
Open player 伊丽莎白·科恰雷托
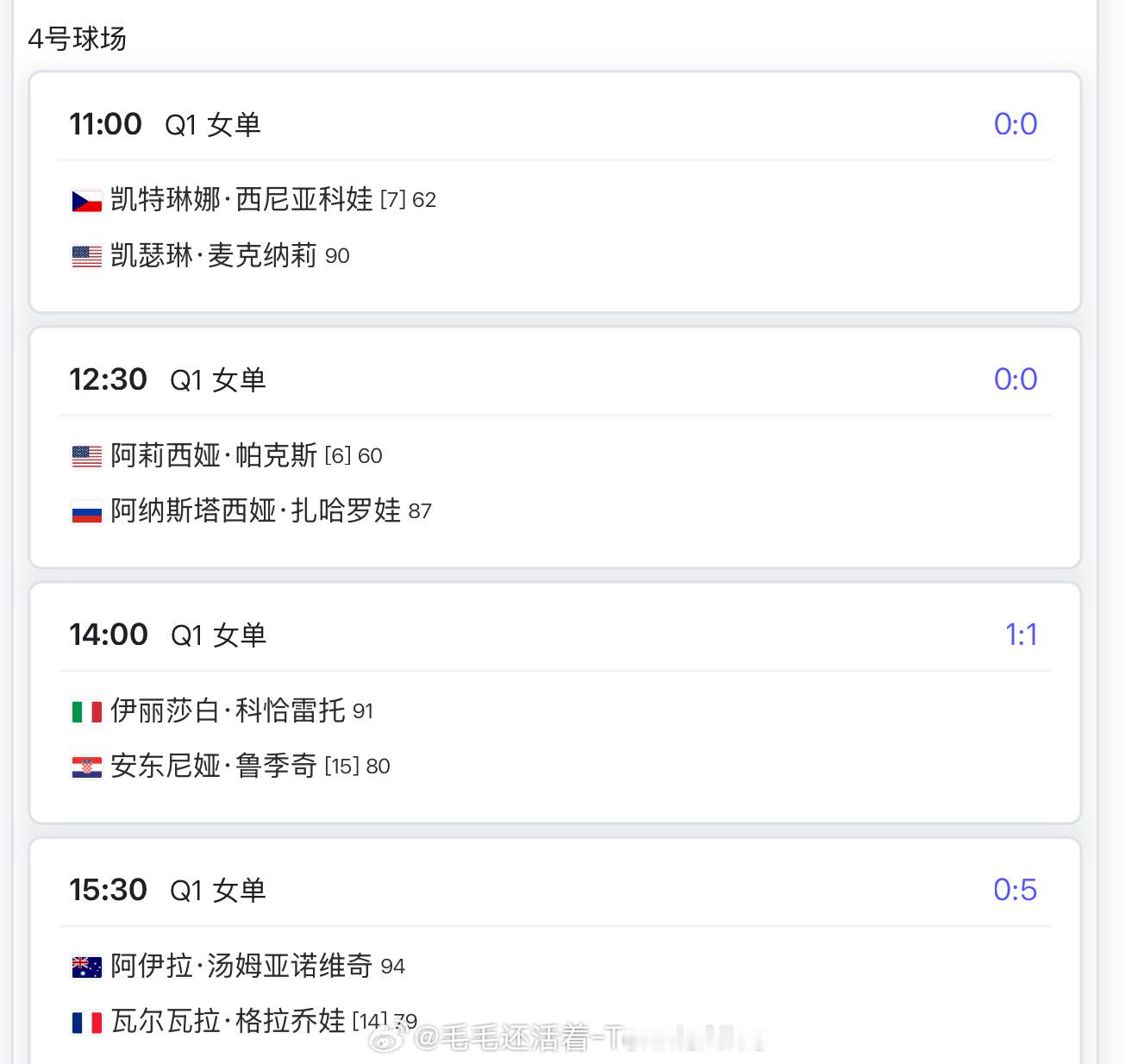[x=228, y=710]
